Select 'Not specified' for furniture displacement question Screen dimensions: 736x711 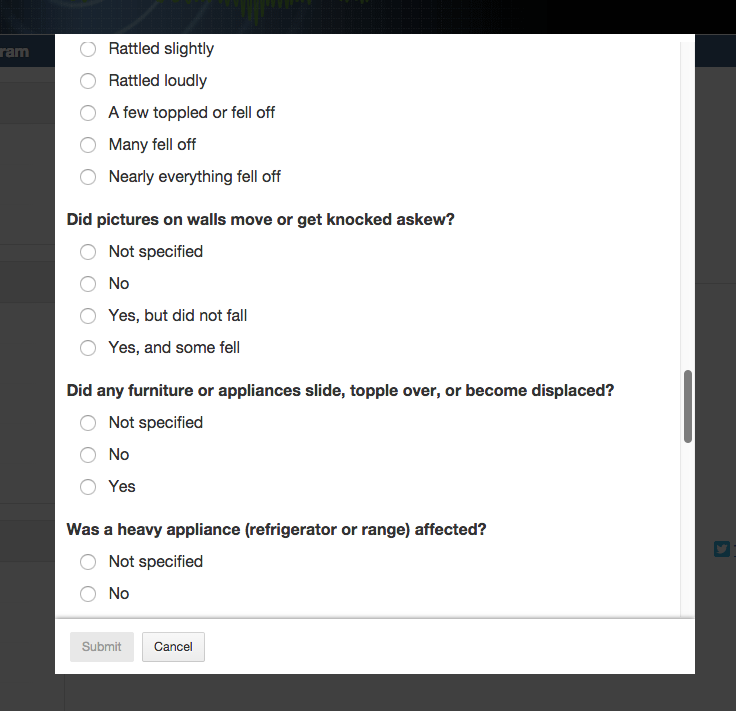click(x=88, y=423)
